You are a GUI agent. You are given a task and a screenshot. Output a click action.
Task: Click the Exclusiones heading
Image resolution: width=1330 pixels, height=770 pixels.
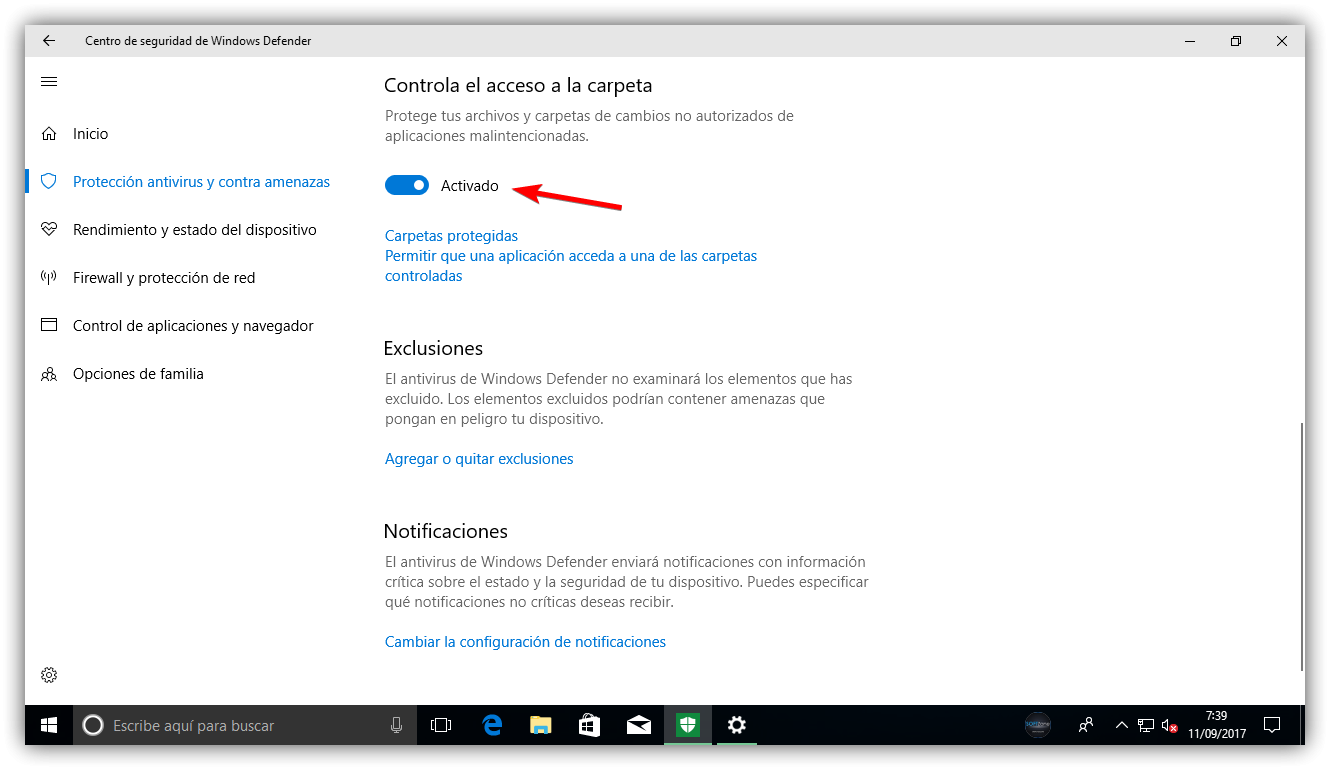click(x=433, y=348)
